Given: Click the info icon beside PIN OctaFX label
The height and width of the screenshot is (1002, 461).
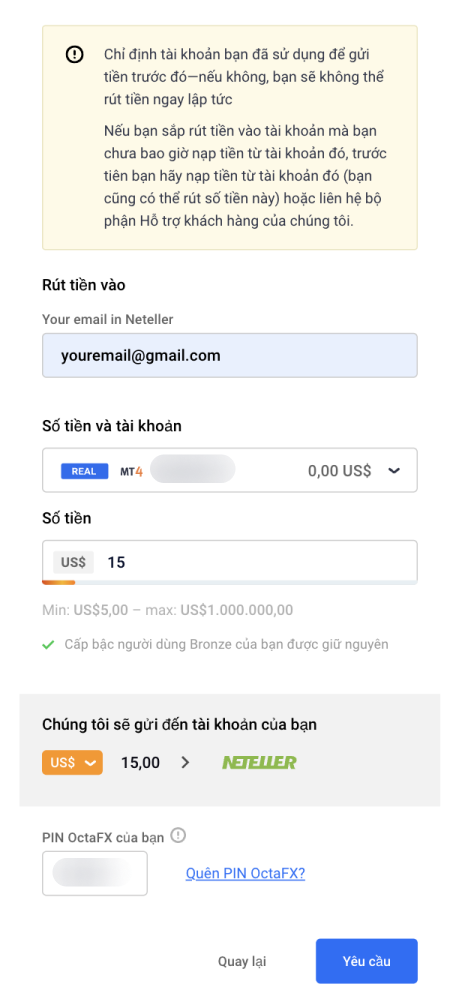Looking at the screenshot, I should tap(178, 835).
